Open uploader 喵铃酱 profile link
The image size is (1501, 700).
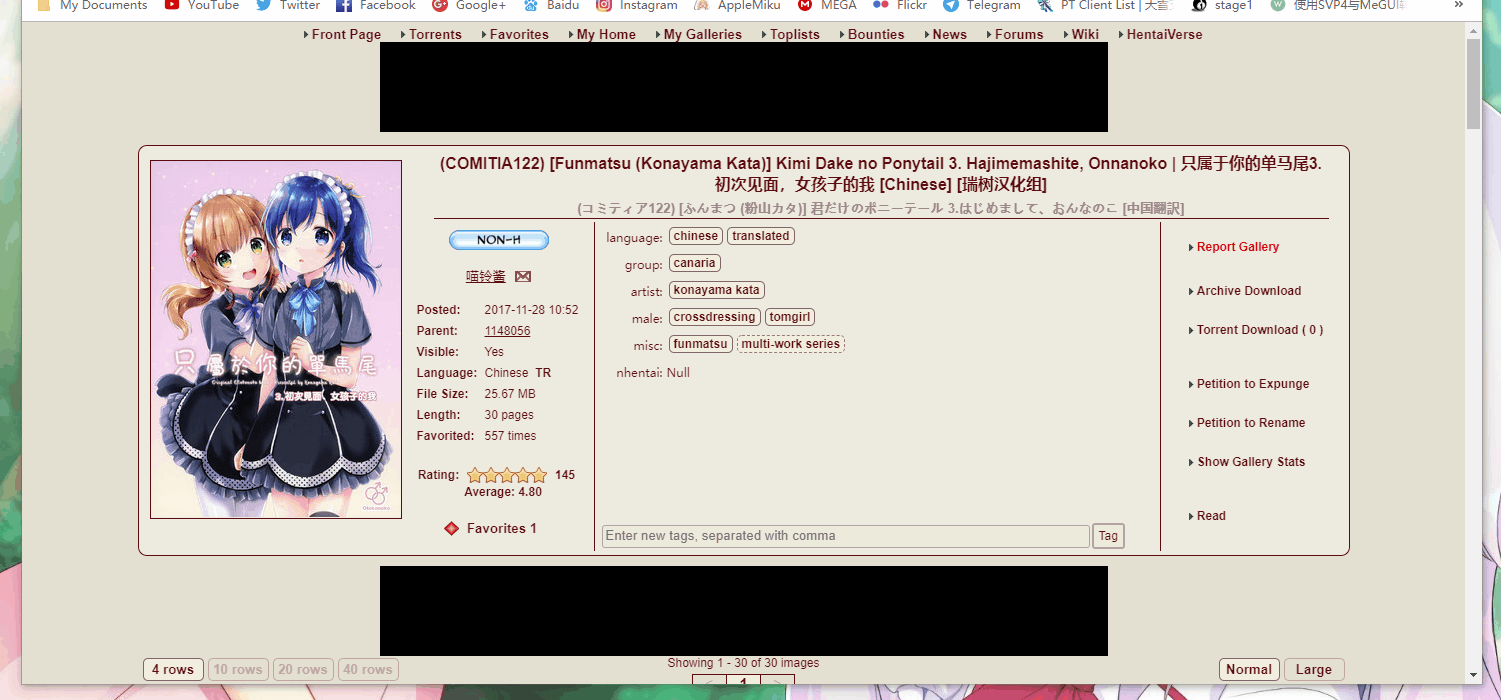coord(485,276)
